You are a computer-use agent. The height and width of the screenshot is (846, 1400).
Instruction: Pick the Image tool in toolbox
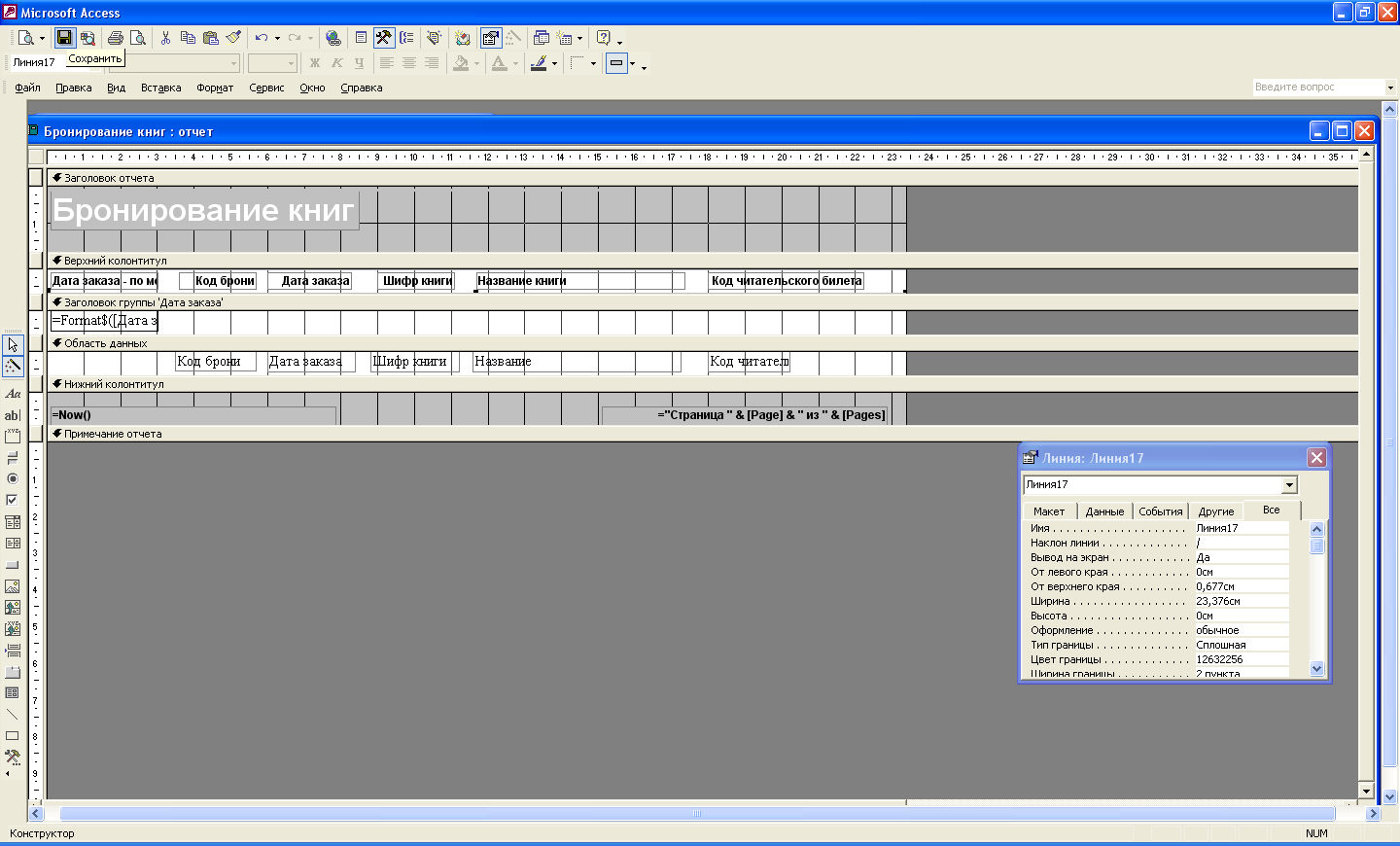[x=13, y=586]
